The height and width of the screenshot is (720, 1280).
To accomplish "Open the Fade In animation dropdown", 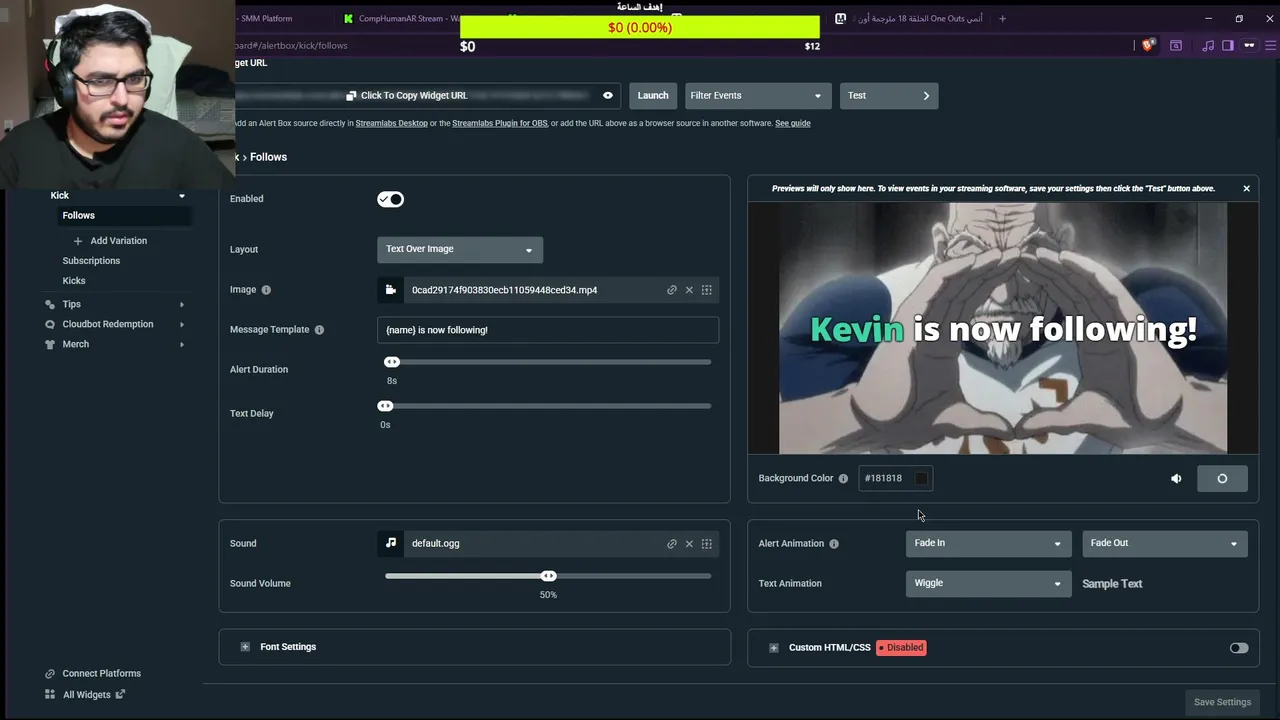I will pos(987,543).
